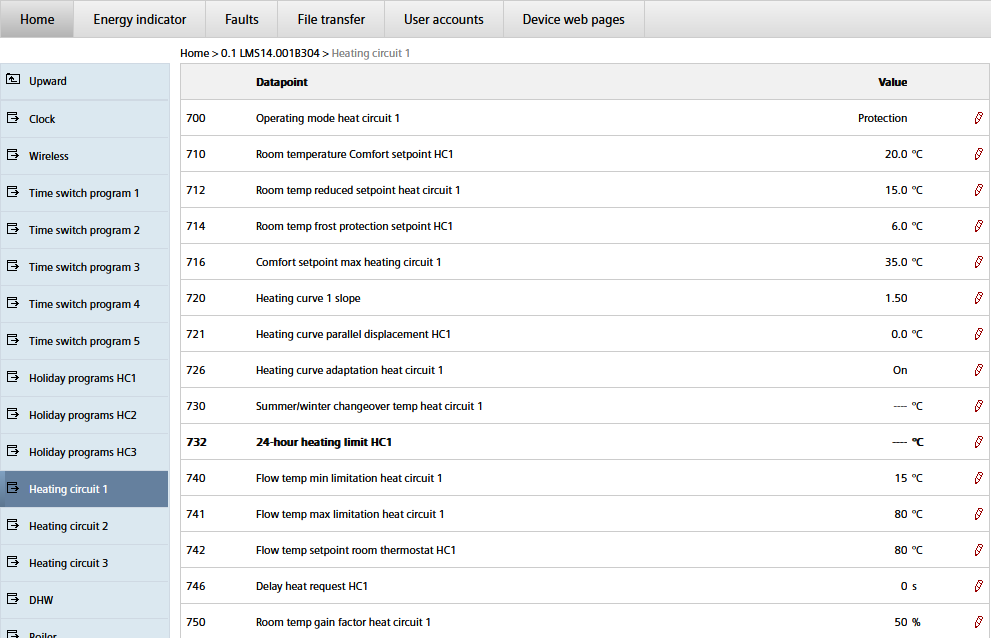The image size is (991, 638).
Task: Open the Energy indicator tab
Action: 140,19
